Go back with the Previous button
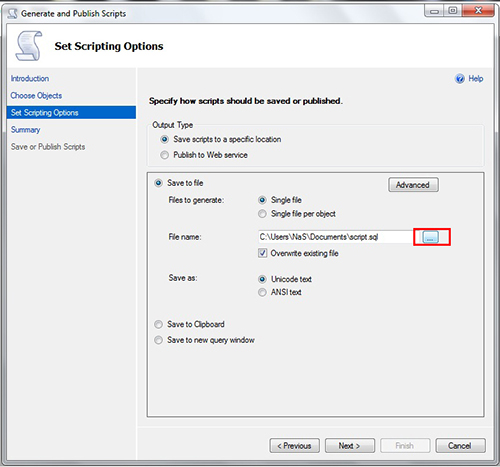The height and width of the screenshot is (467, 500). (x=294, y=446)
